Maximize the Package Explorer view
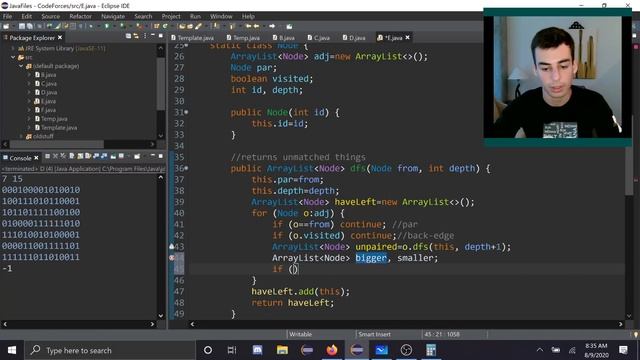The image size is (640, 360). point(161,36)
